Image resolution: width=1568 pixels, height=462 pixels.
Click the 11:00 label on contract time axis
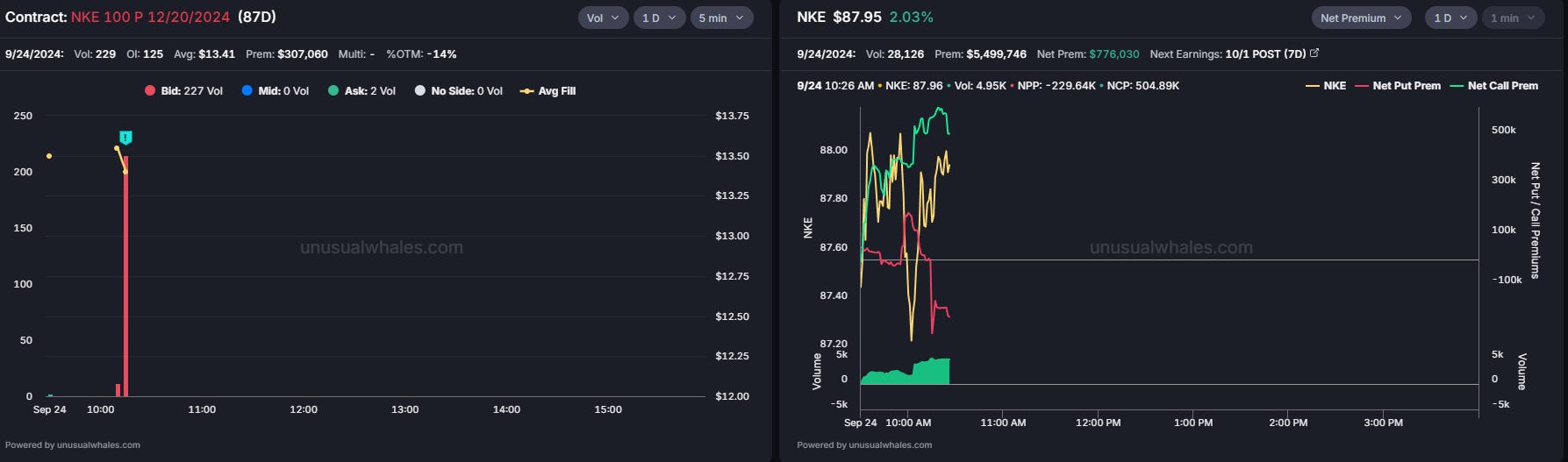coord(202,409)
